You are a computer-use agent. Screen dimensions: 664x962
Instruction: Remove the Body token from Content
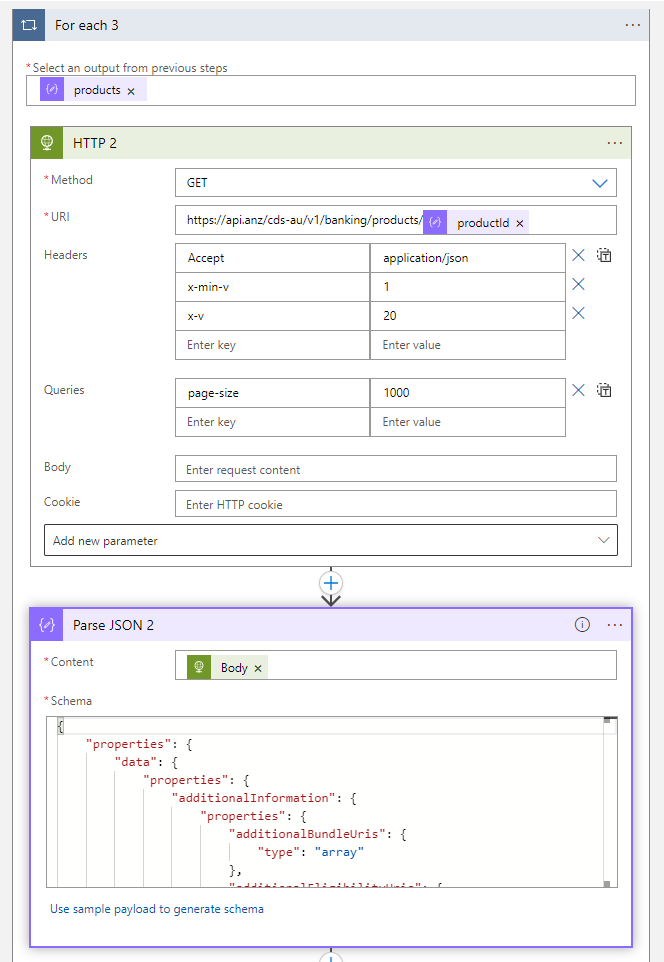(258, 668)
